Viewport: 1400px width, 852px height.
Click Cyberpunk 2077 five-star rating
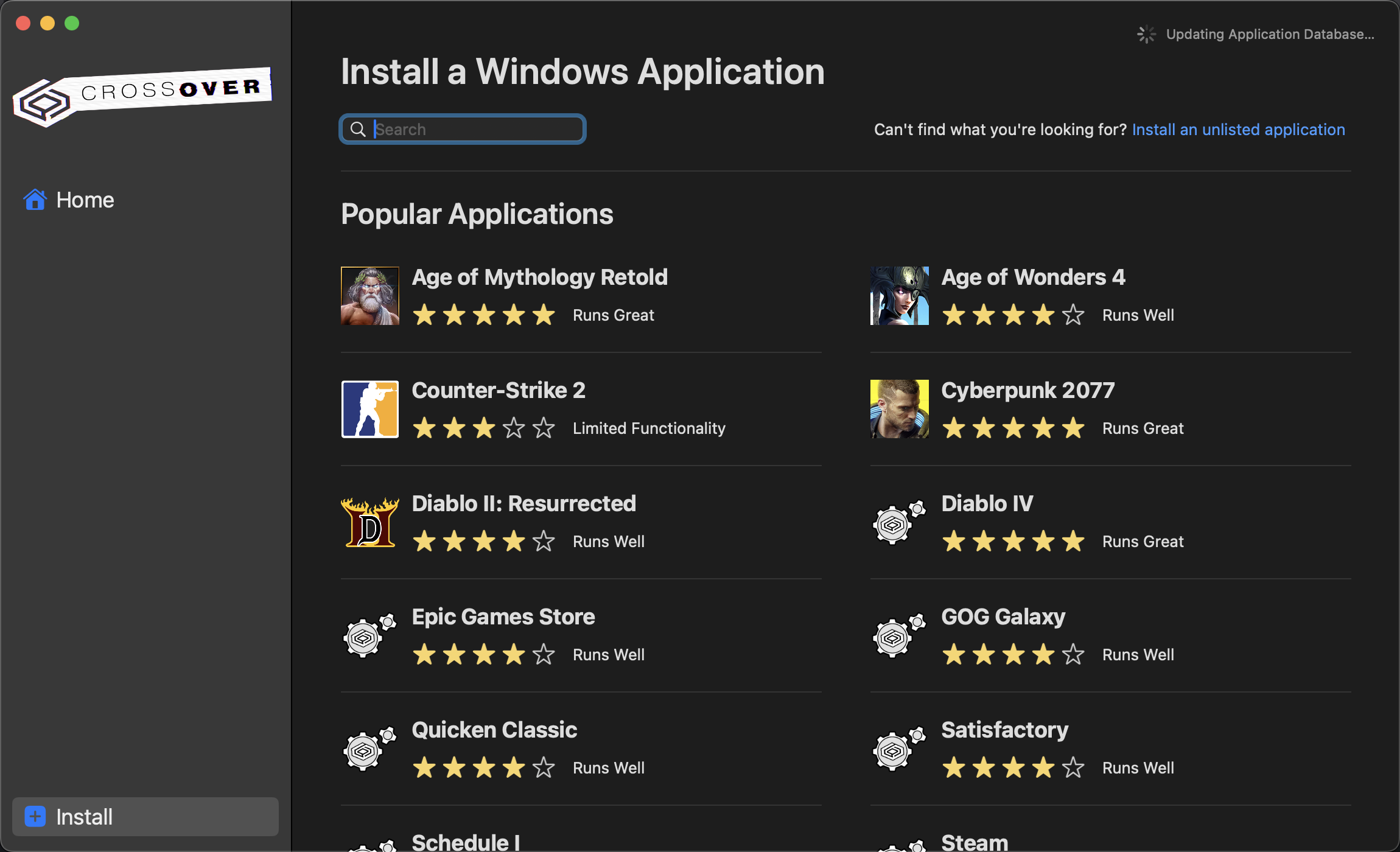(x=1013, y=428)
